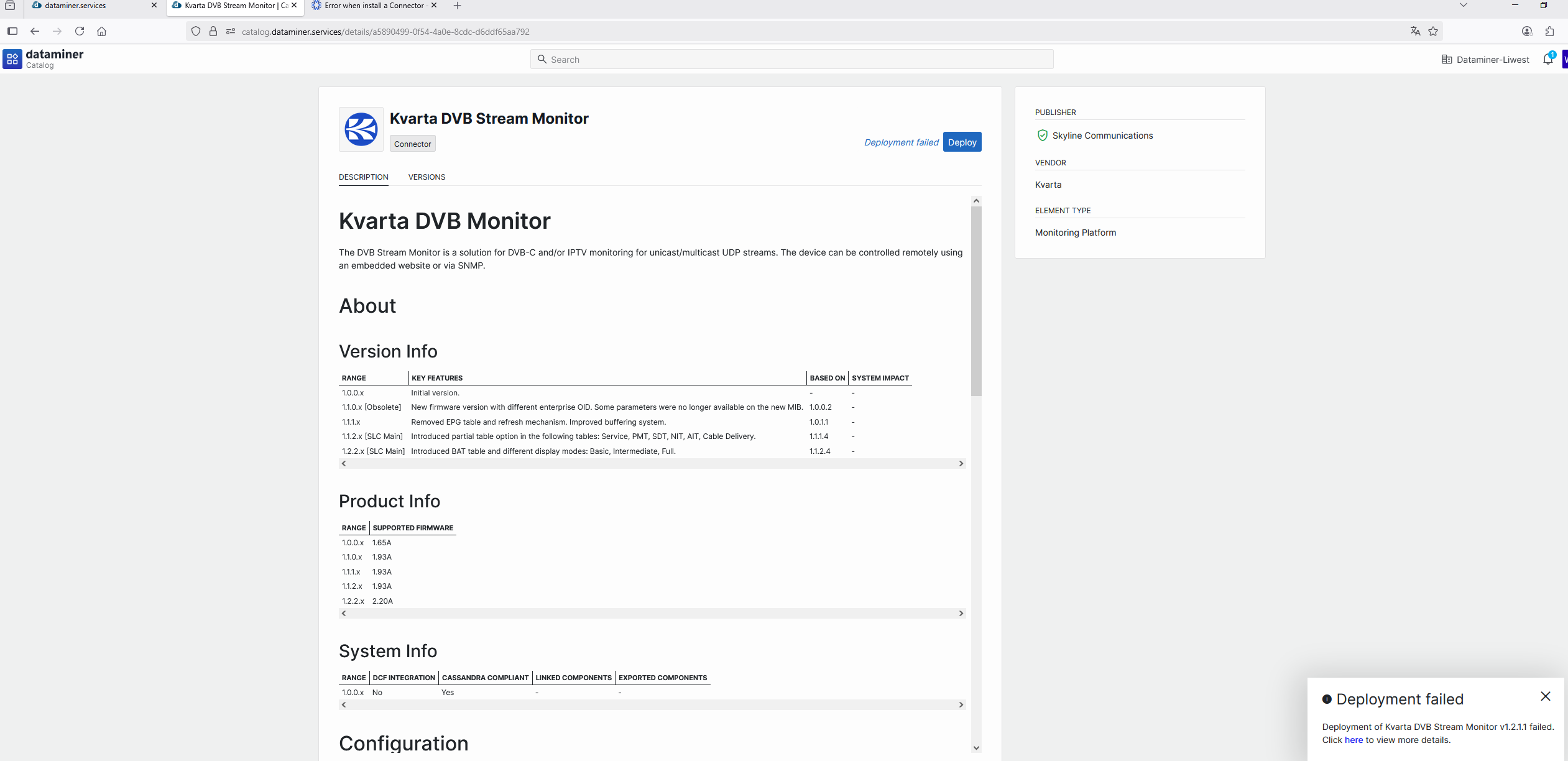Click the failed notification info icon
1568x761 pixels.
(1327, 699)
